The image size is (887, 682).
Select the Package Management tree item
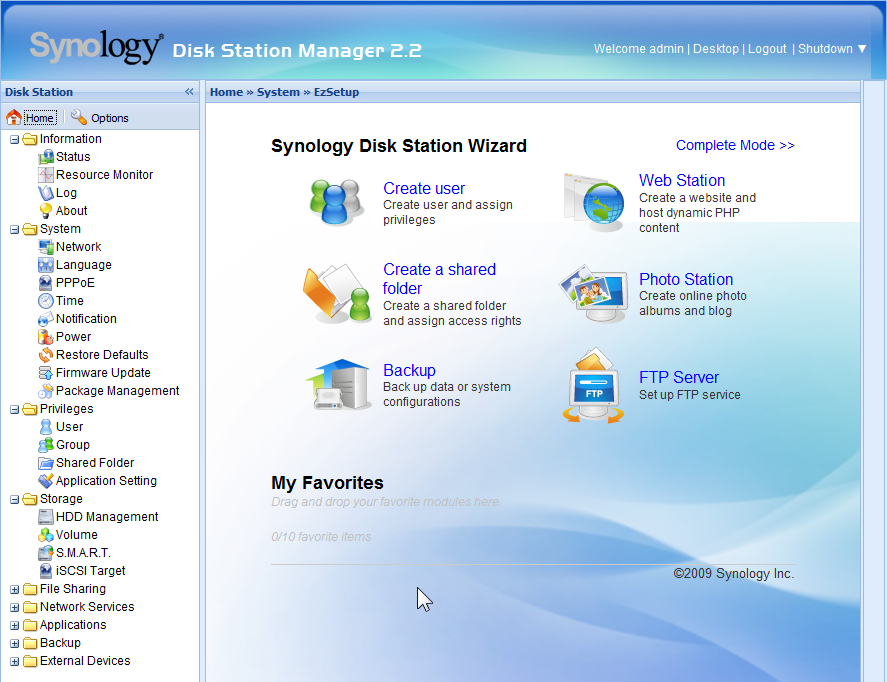pyautogui.click(x=117, y=391)
